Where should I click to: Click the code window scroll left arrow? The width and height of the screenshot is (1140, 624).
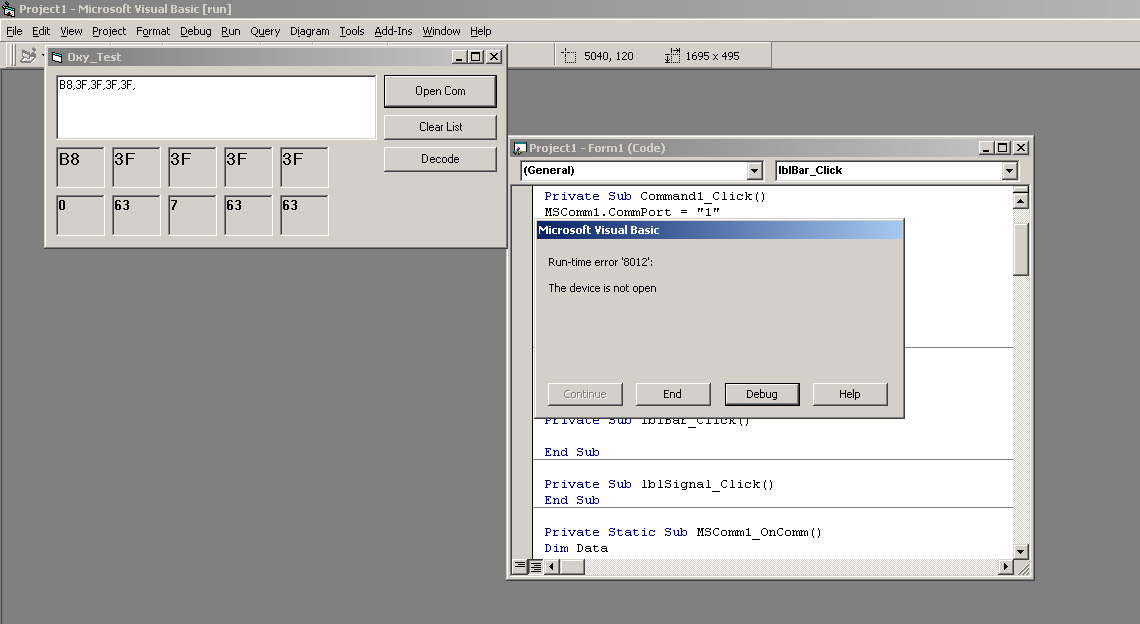tap(551, 567)
